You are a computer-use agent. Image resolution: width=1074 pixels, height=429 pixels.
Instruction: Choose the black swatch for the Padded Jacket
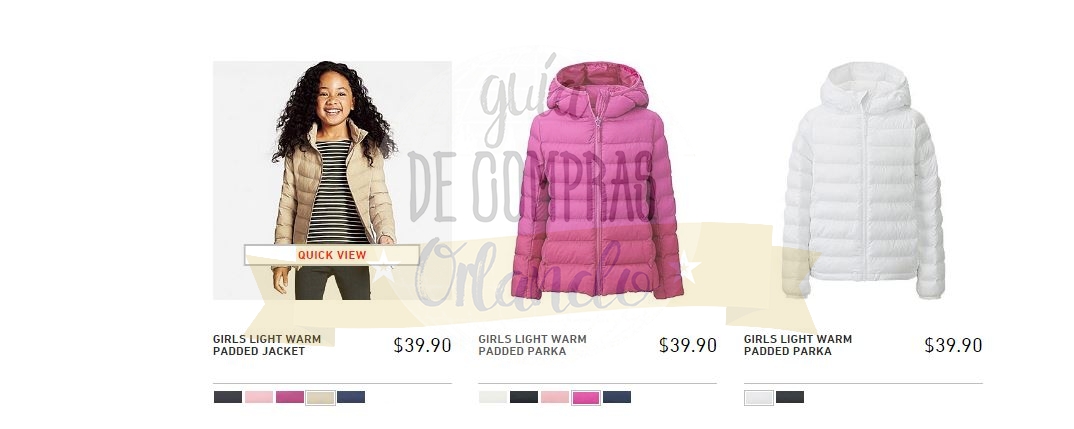(x=227, y=397)
